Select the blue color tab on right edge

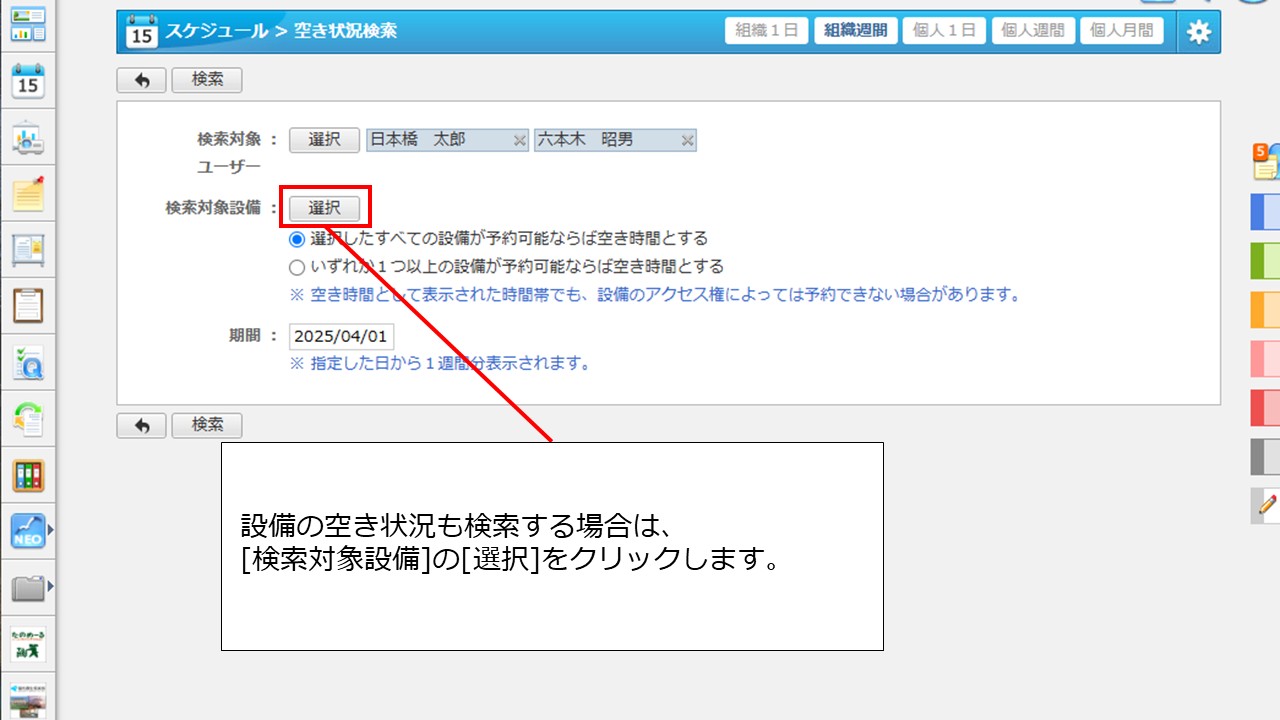pyautogui.click(x=1266, y=212)
